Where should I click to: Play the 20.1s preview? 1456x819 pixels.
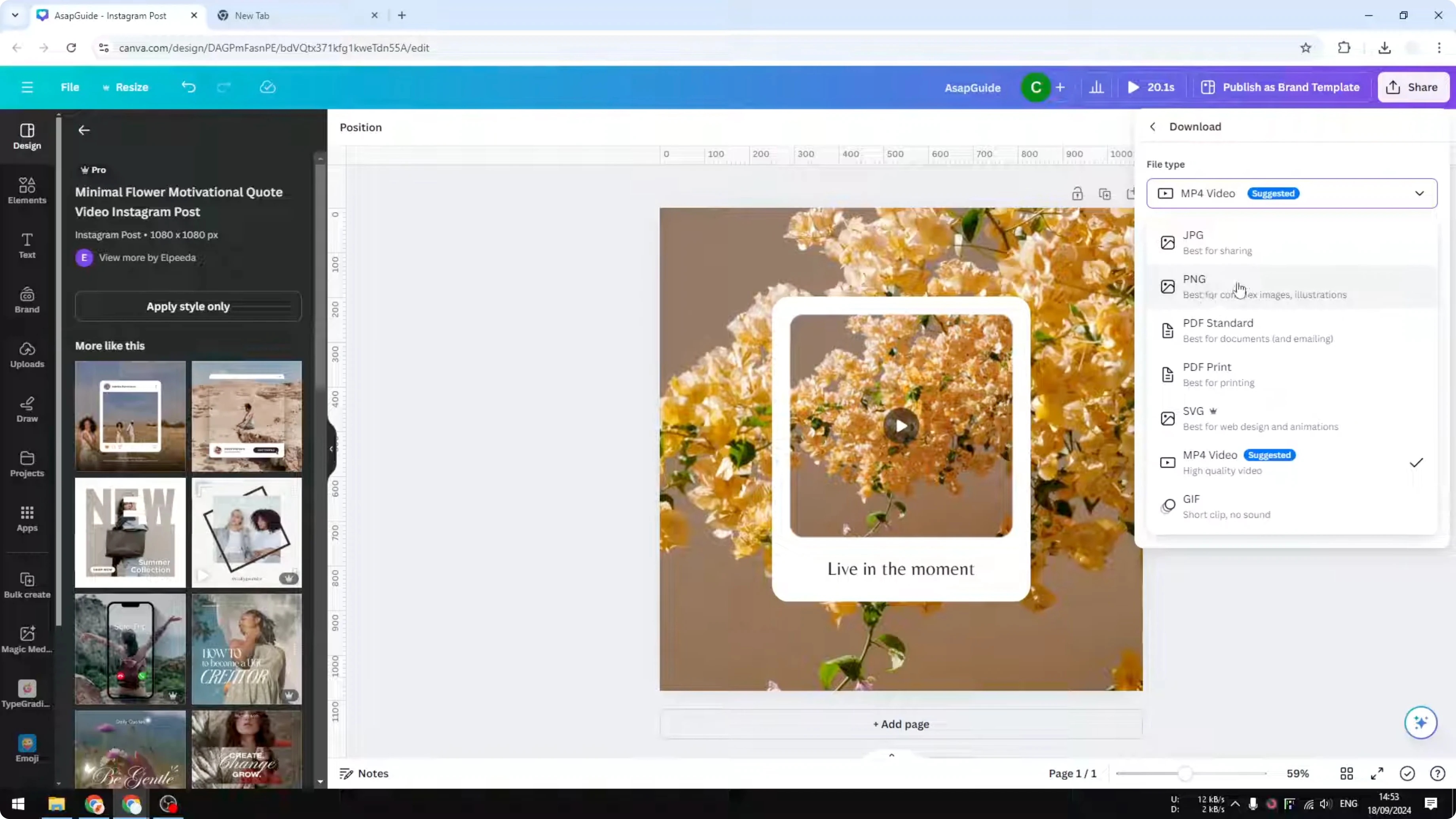pos(1151,87)
